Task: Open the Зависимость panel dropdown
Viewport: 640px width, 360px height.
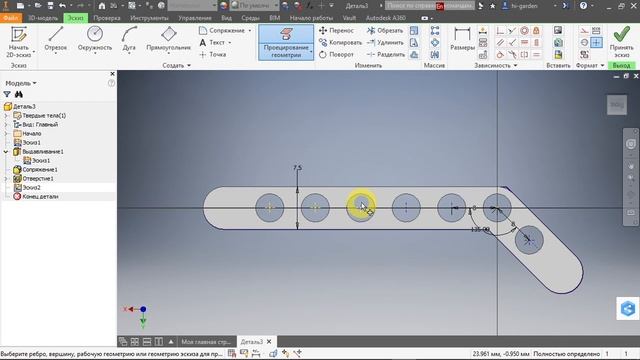Action: [x=496, y=65]
